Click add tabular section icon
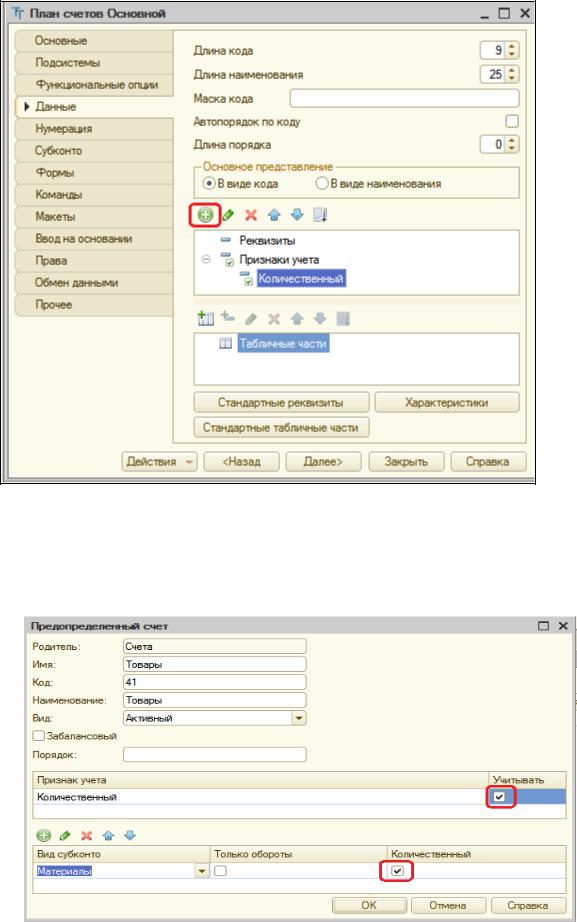This screenshot has height=922, width=577. pyautogui.click(x=205, y=319)
